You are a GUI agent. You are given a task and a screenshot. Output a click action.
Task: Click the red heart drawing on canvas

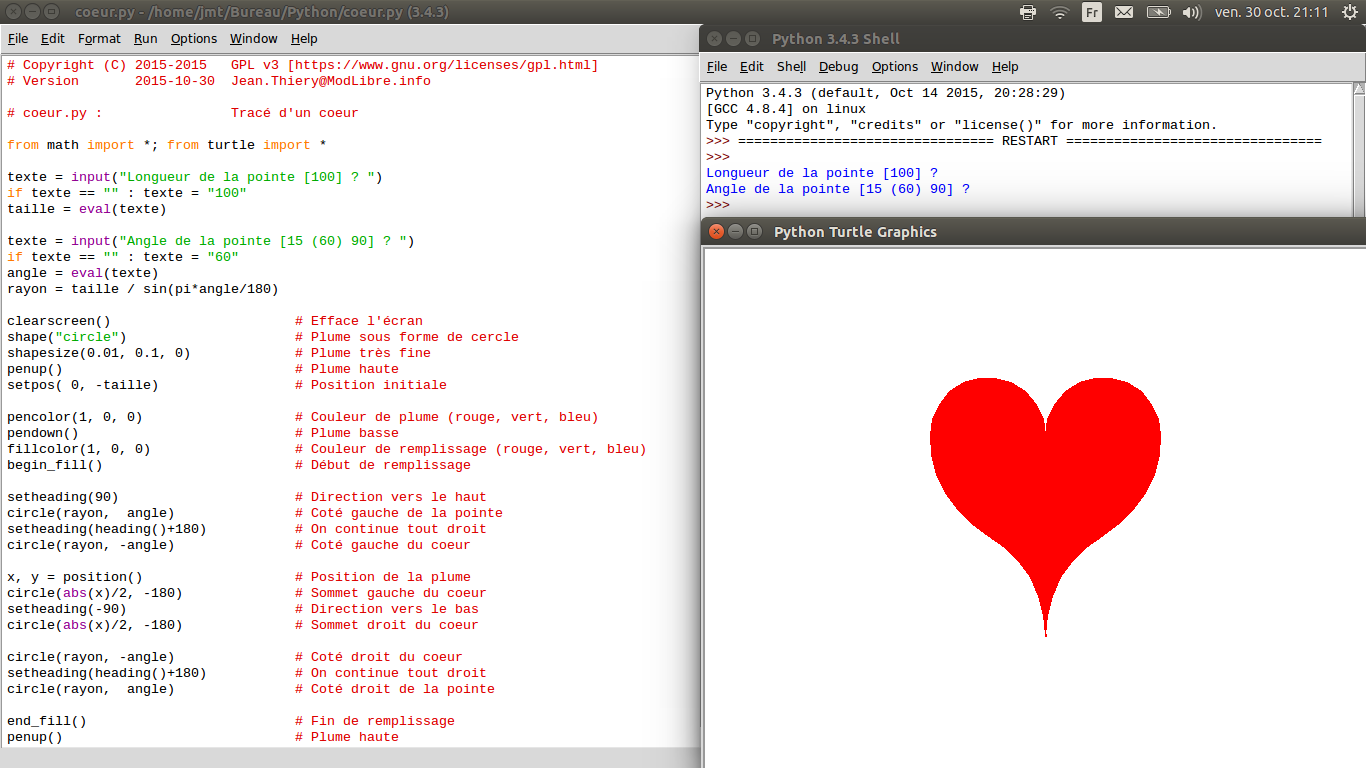tap(1045, 480)
